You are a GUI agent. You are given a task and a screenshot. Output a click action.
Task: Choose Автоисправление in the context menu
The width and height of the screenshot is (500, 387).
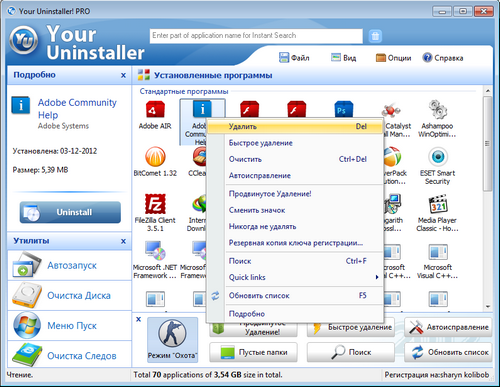coord(295,176)
